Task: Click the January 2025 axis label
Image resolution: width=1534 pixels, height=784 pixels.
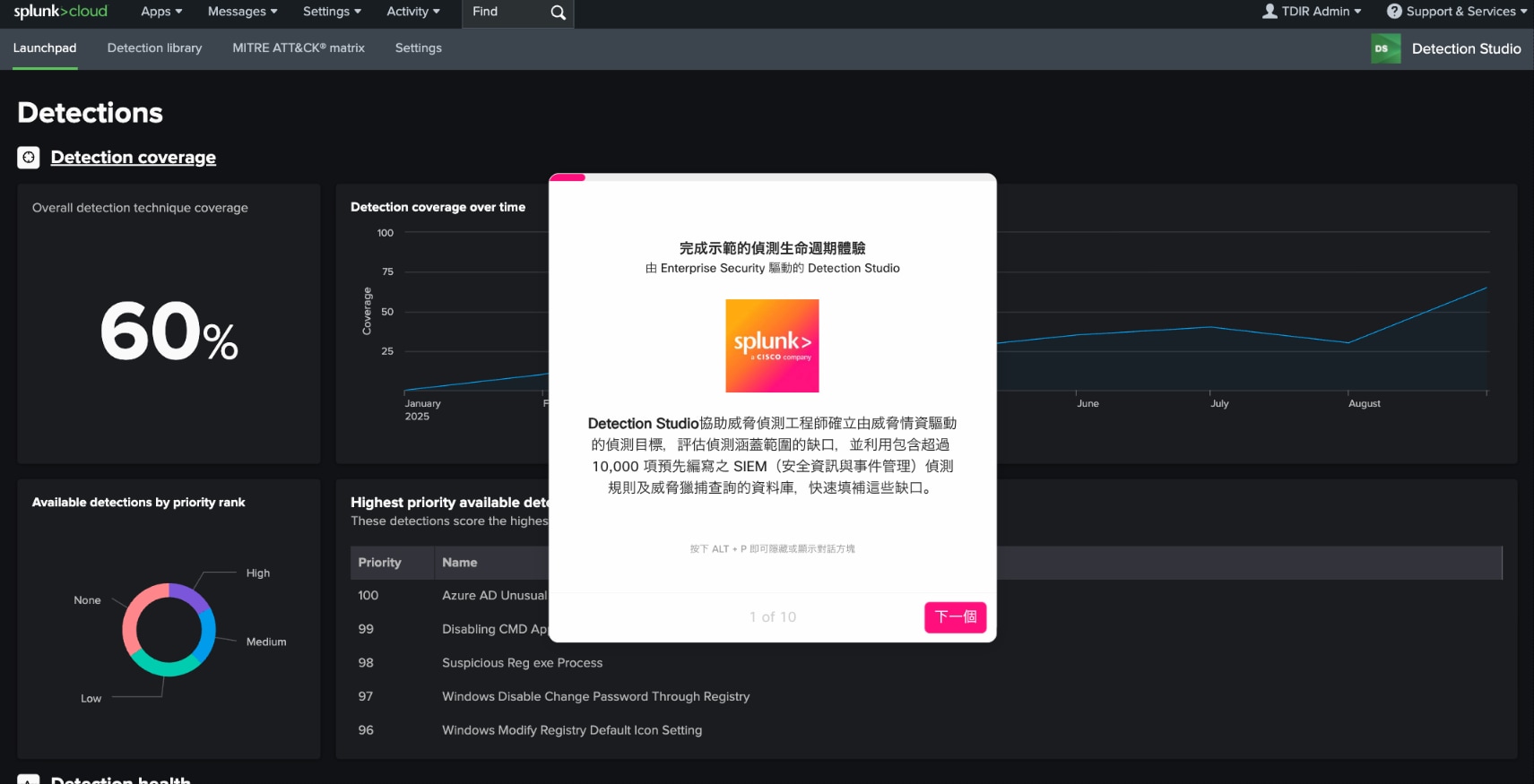Action: 422,410
